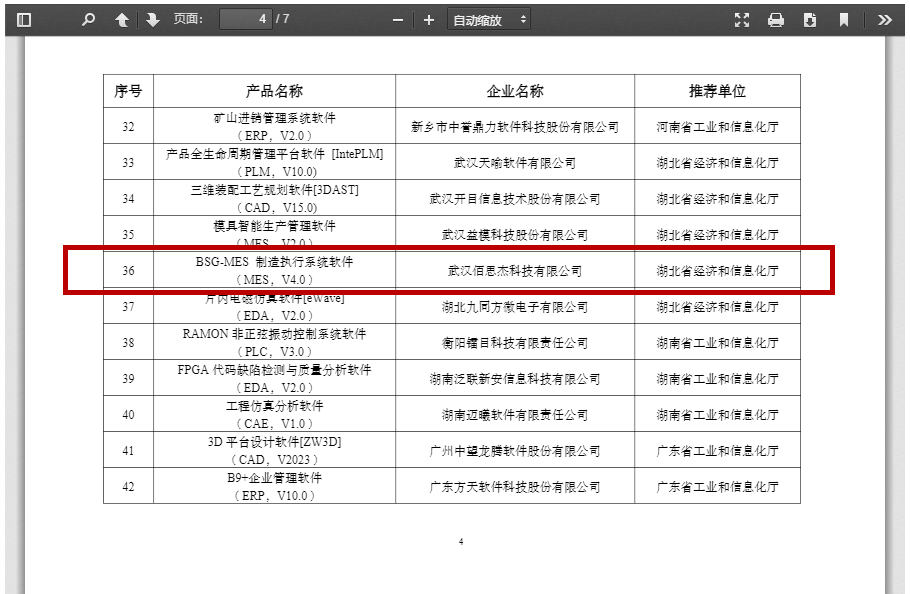Click company 湖南泛联新安信息科技有限公司

click(515, 379)
